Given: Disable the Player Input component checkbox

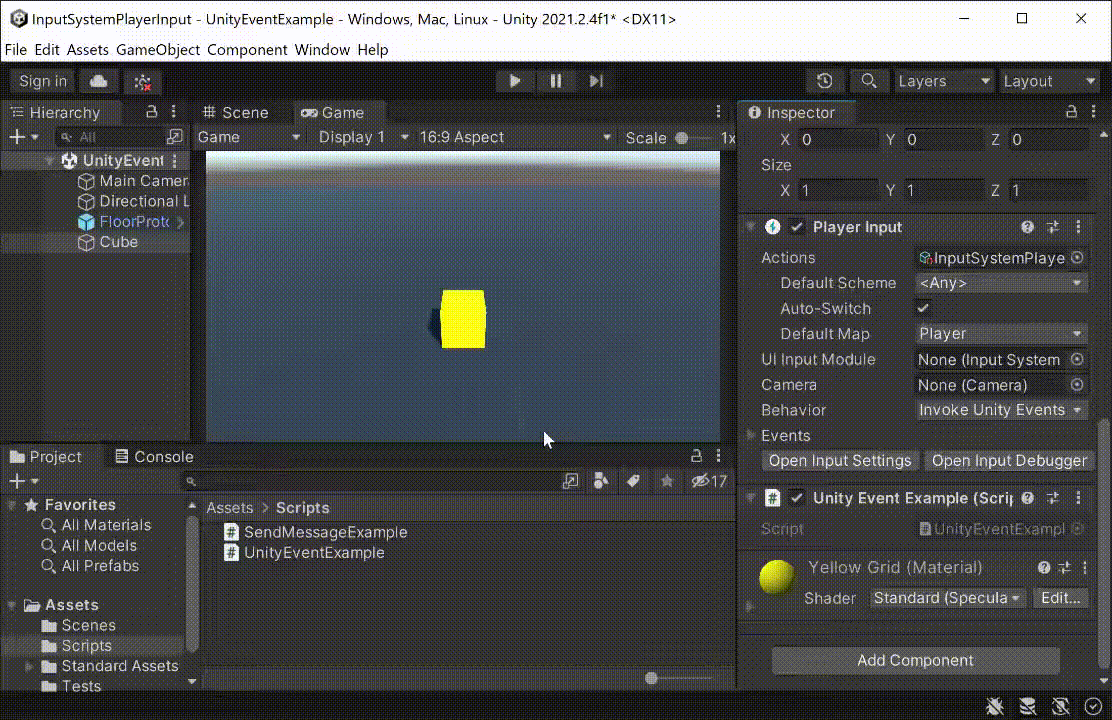Looking at the screenshot, I should pyautogui.click(x=797, y=227).
